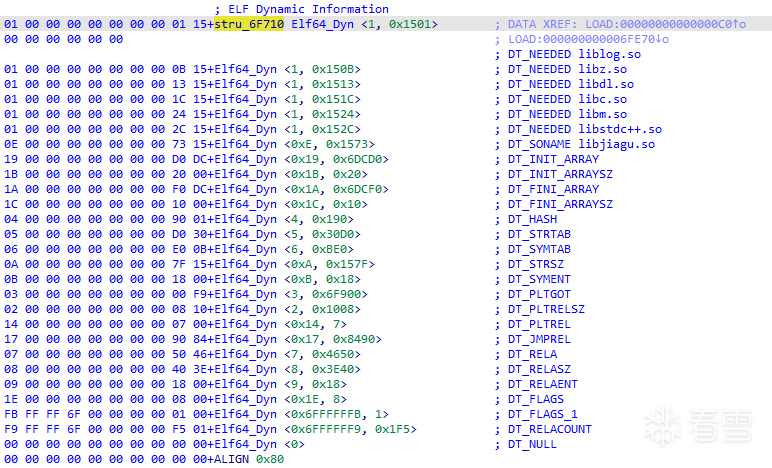Screen dimensions: 772x468
Task: Select the Elf64_Dyn <0x1C, 0x10> entry
Action: click(x=291, y=204)
